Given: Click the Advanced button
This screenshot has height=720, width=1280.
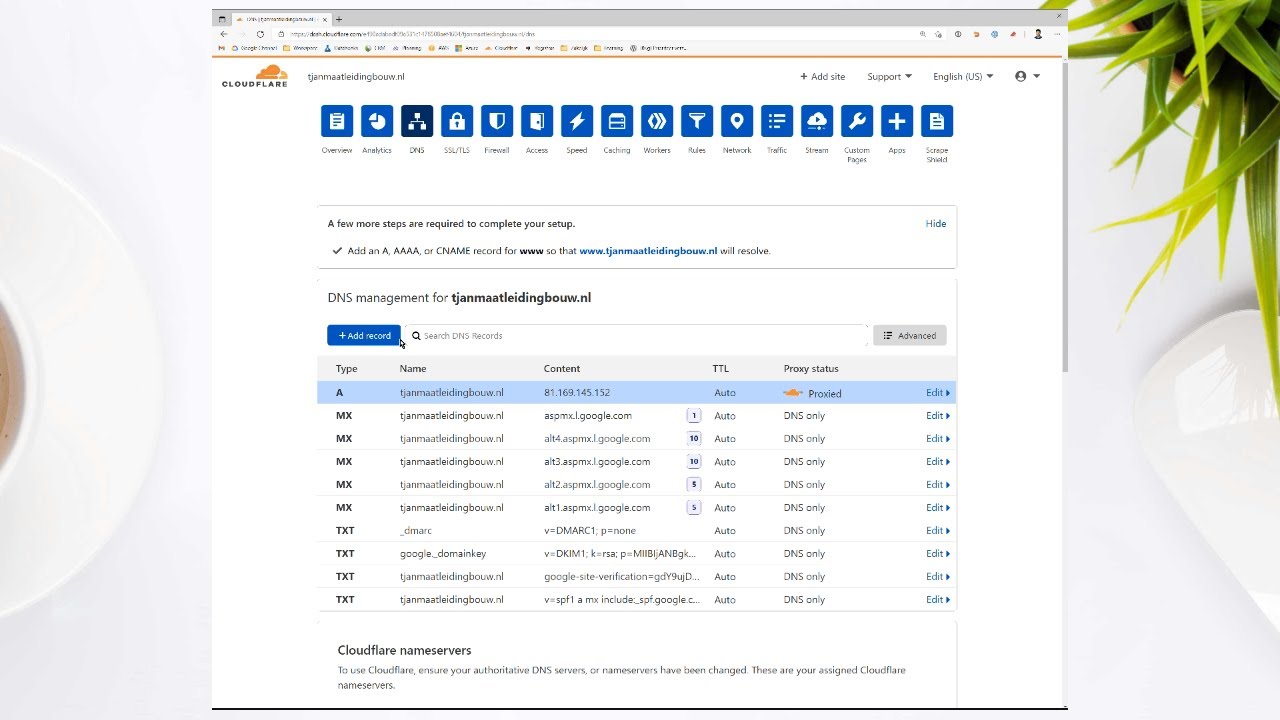Looking at the screenshot, I should (x=910, y=336).
